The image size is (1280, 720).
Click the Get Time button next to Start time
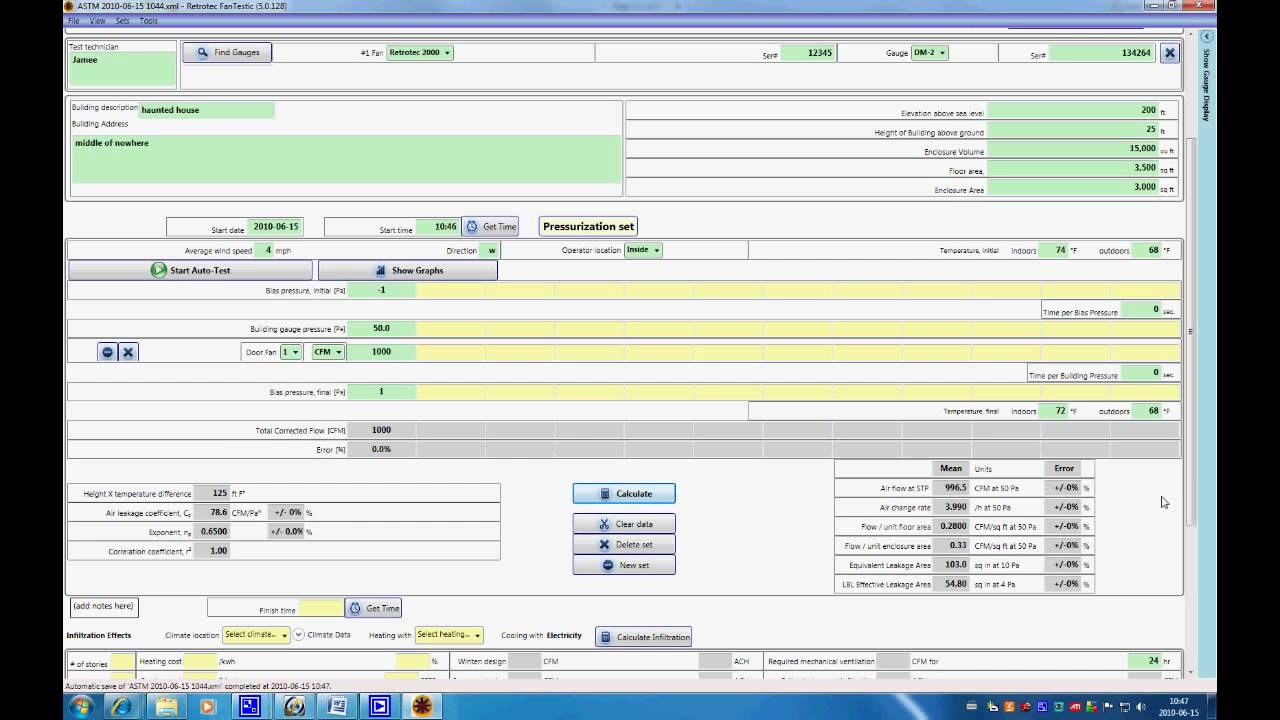pos(490,227)
